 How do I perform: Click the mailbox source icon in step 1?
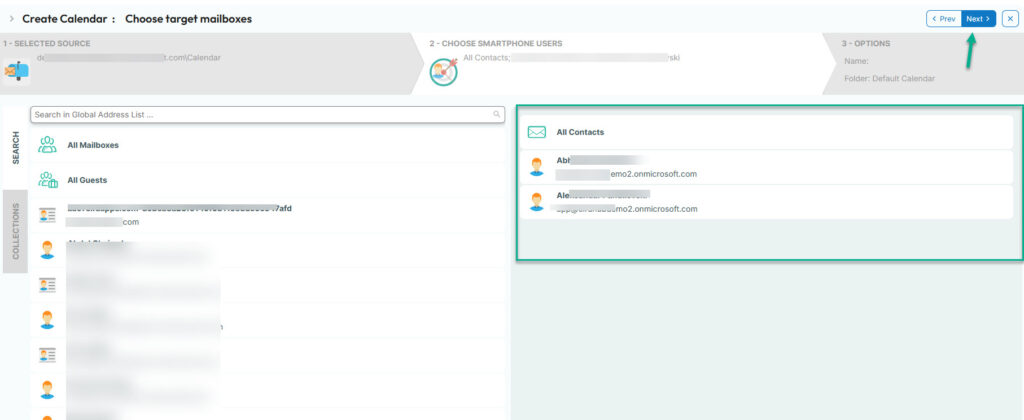(16, 71)
